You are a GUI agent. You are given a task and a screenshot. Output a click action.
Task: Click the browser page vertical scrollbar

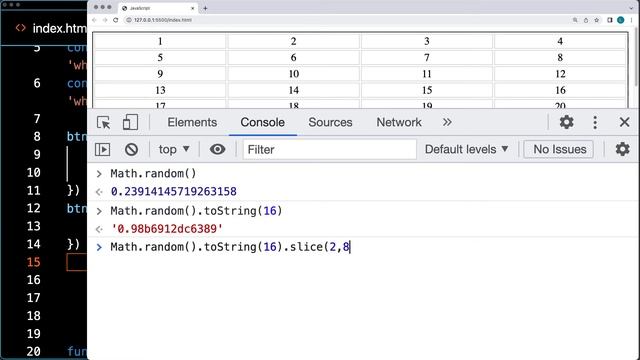tap(636, 57)
